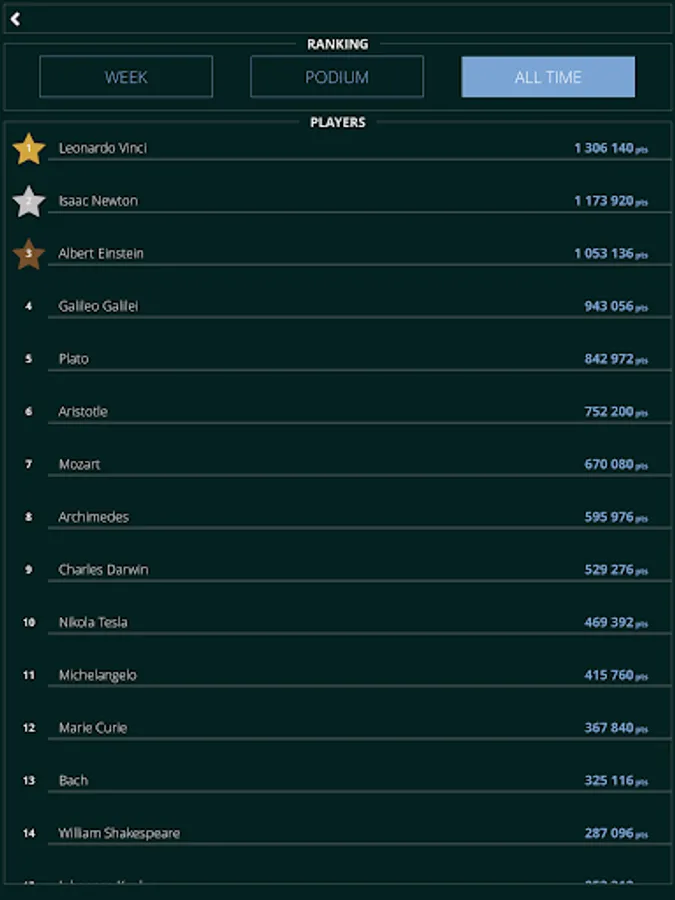675x900 pixels.
Task: Open Leonardo Vinci's player entry
Action: pyautogui.click(x=103, y=148)
